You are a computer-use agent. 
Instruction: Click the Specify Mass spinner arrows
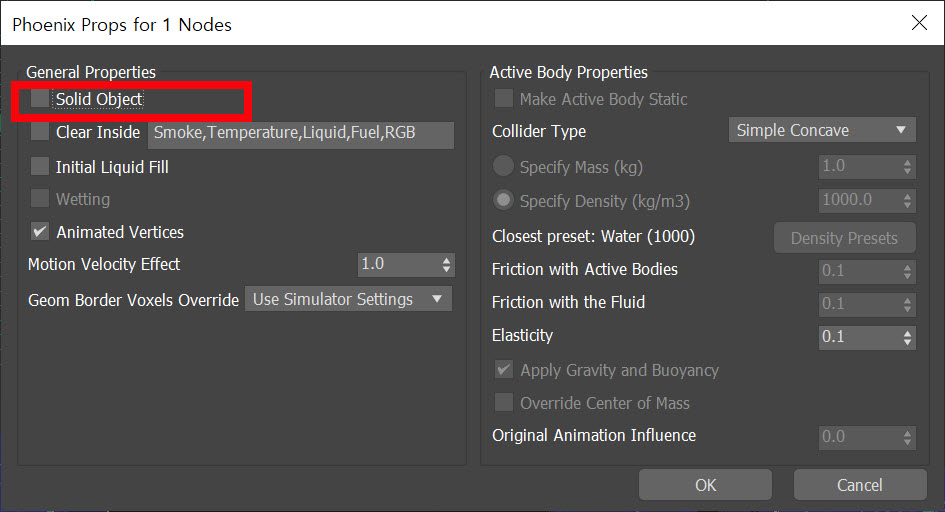tap(908, 167)
